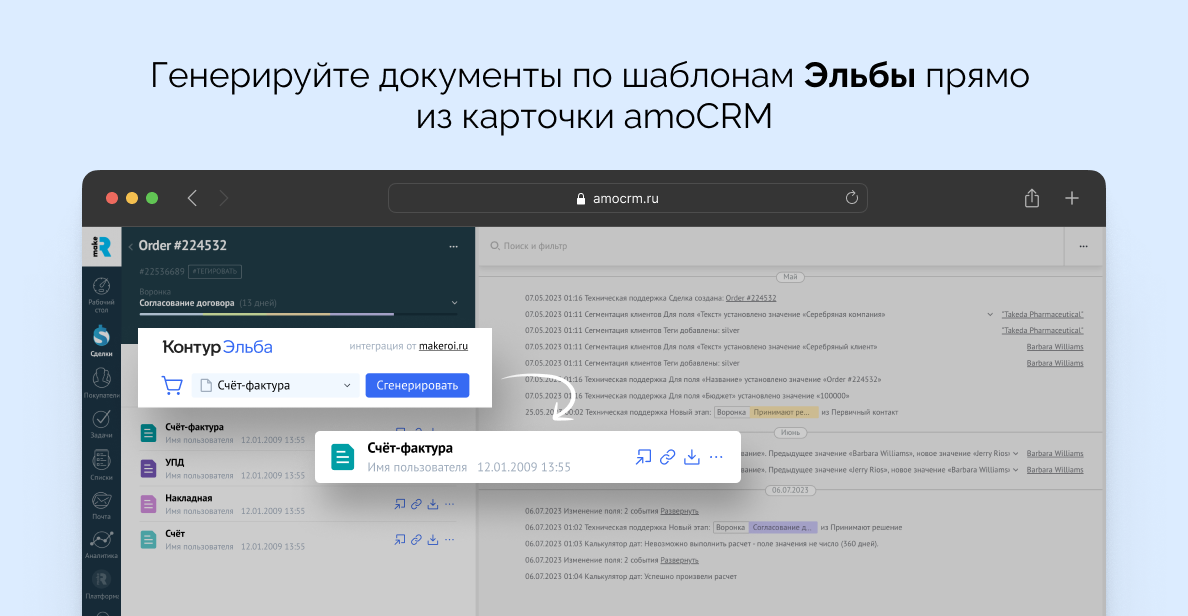
Task: Expand the chevron after new value «Barbara Williams»
Action: coord(1016,470)
